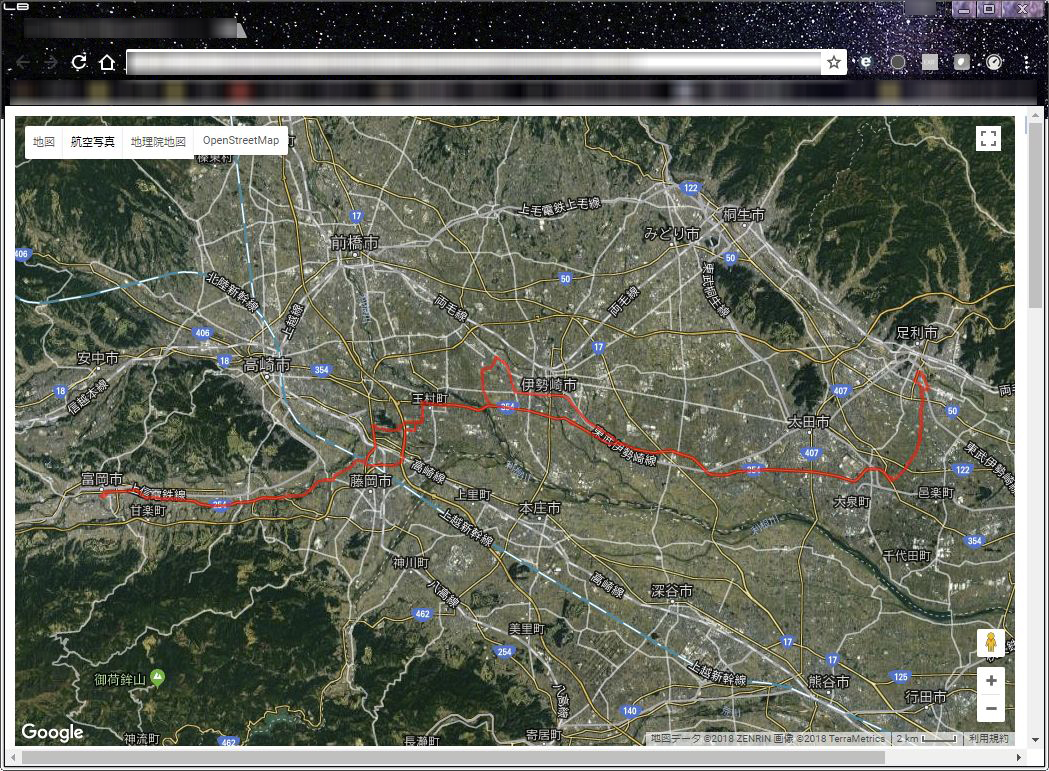
Task: Open the browser home page
Action: [x=107, y=62]
